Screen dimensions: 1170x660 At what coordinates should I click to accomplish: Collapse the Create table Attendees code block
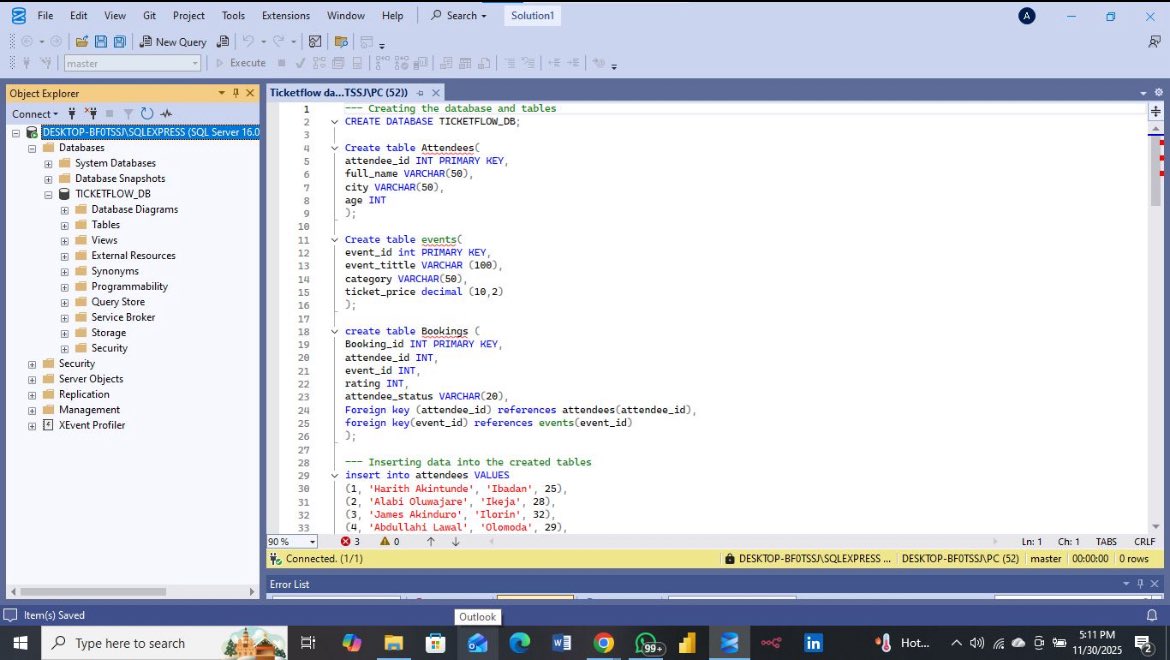pos(334,148)
